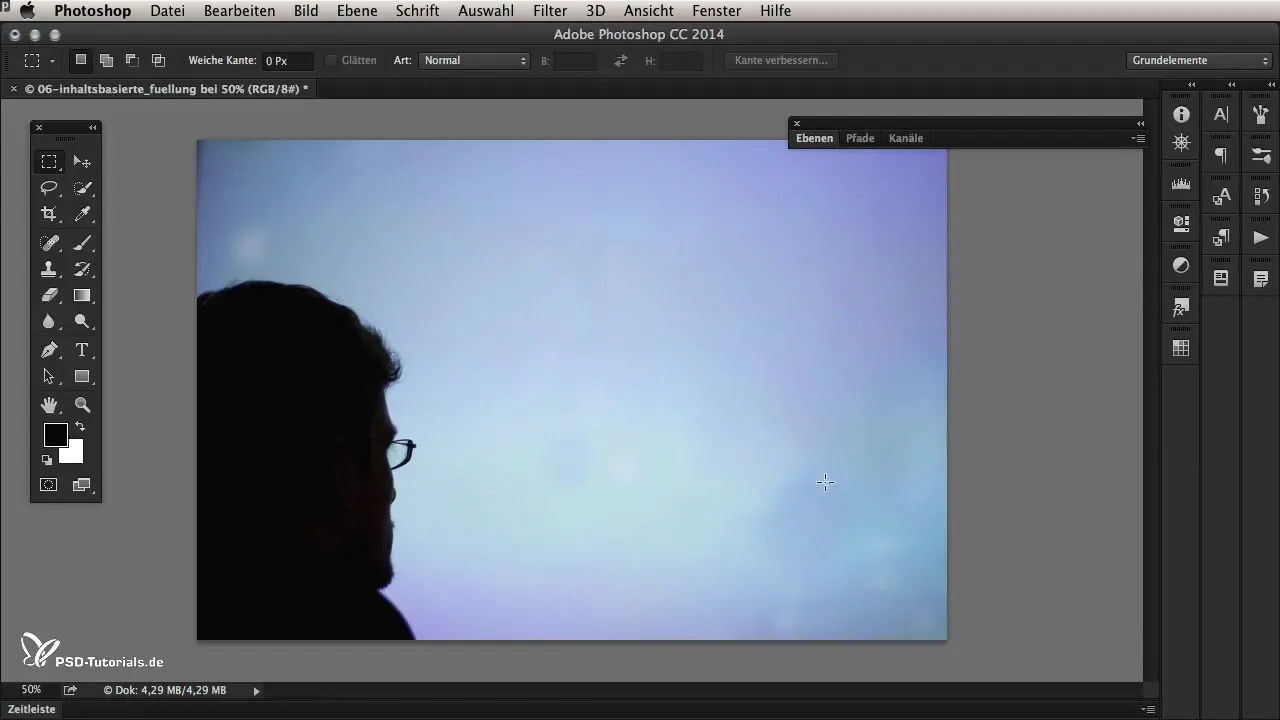1280x720 pixels.
Task: Change the screen mode button
Action: [82, 485]
